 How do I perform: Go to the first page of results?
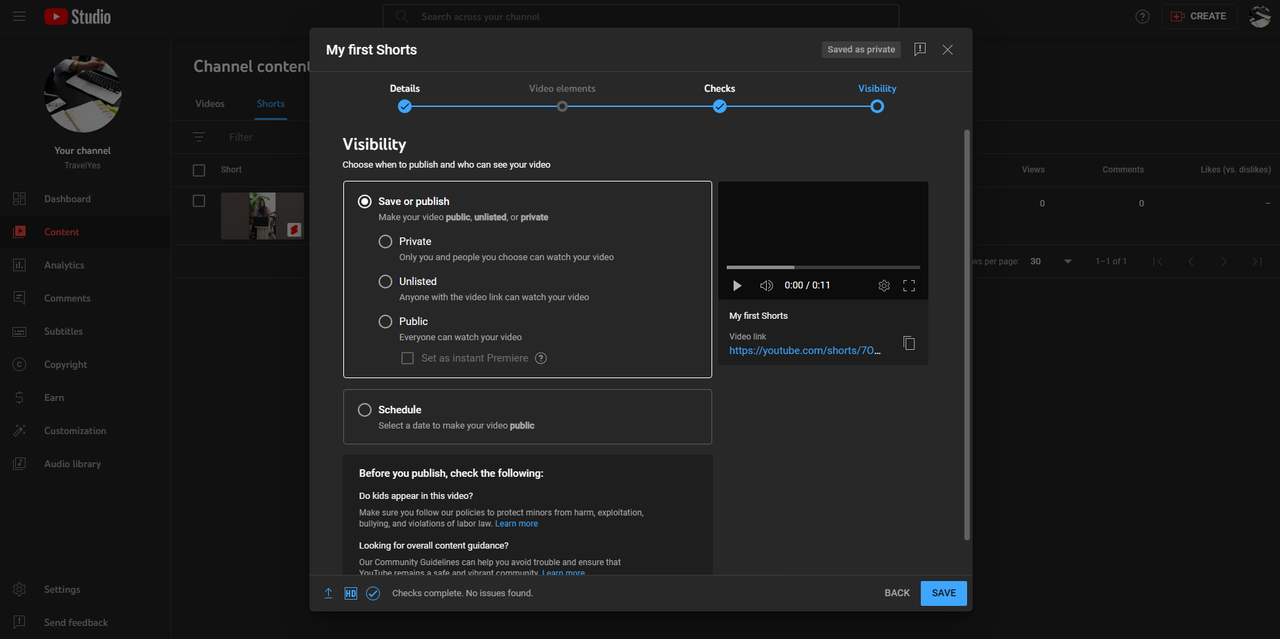pos(1157,261)
